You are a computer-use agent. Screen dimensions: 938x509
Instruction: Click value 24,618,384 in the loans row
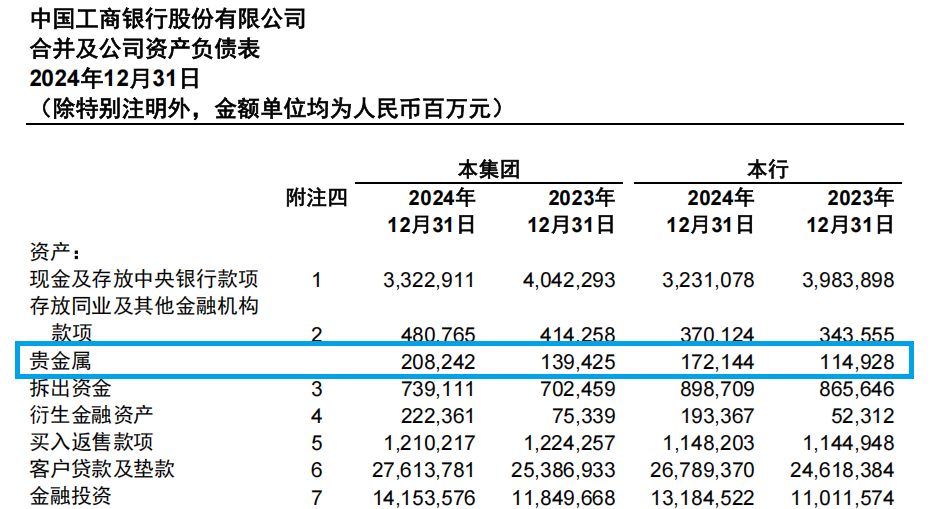[x=842, y=470]
